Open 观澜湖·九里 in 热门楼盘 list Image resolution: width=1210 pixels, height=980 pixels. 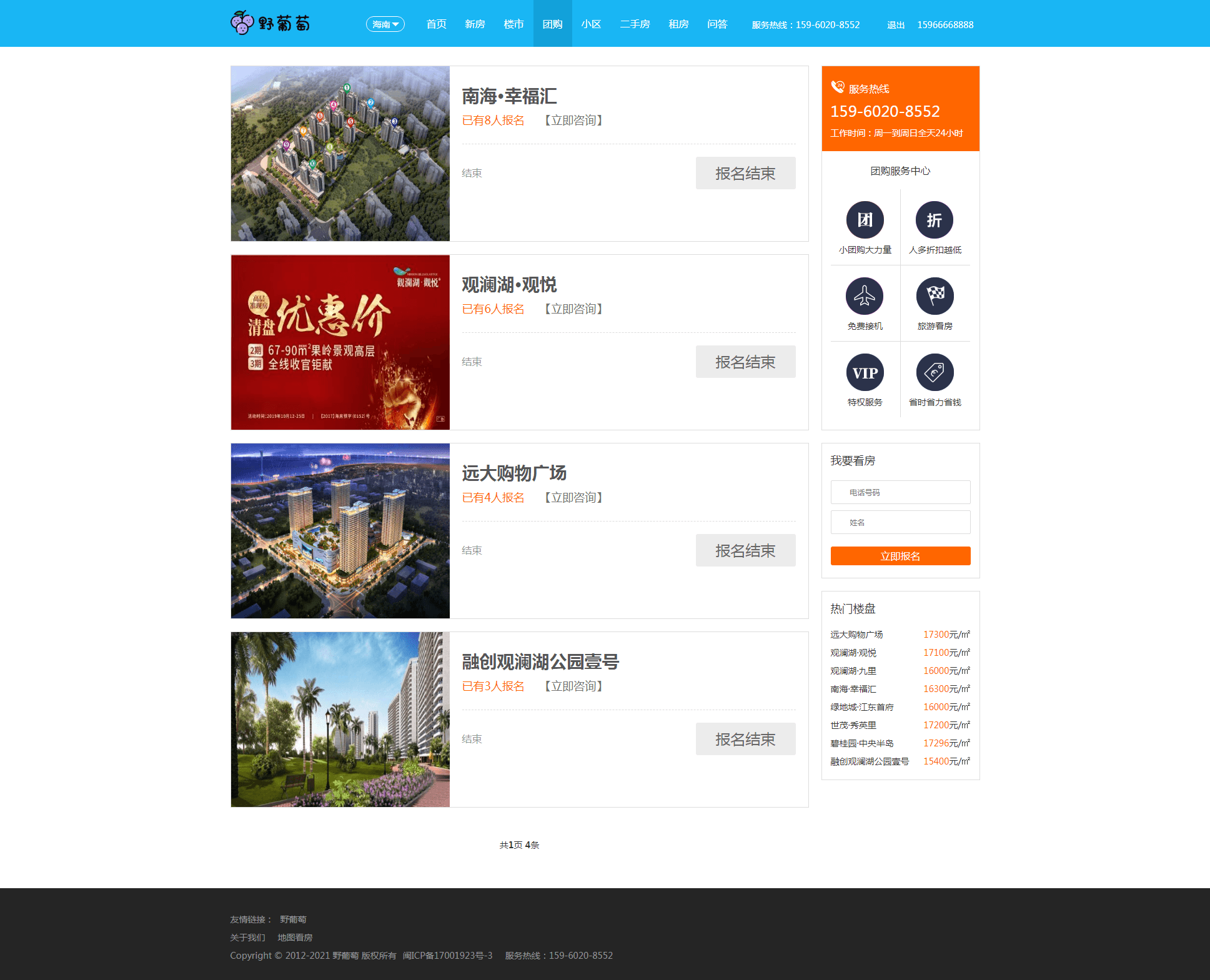click(x=853, y=671)
